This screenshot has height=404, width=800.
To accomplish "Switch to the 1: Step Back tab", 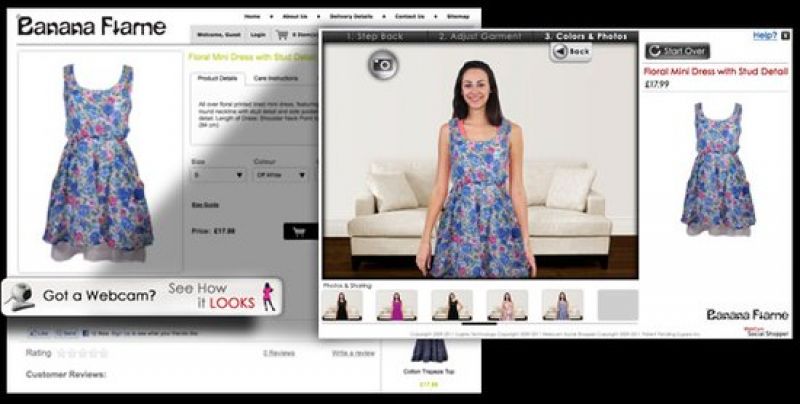I will click(x=374, y=37).
